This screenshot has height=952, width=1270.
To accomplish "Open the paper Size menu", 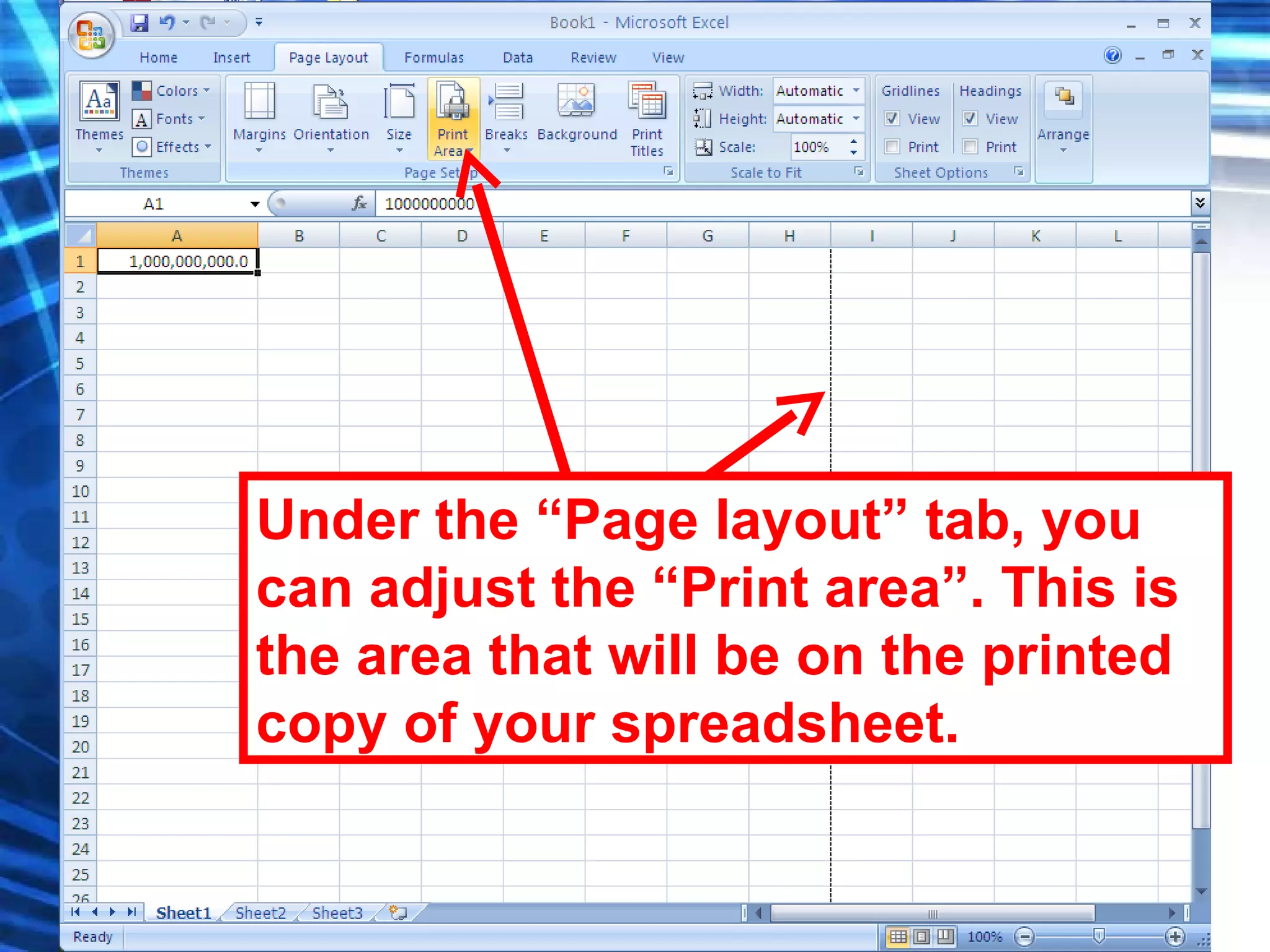I will click(399, 118).
